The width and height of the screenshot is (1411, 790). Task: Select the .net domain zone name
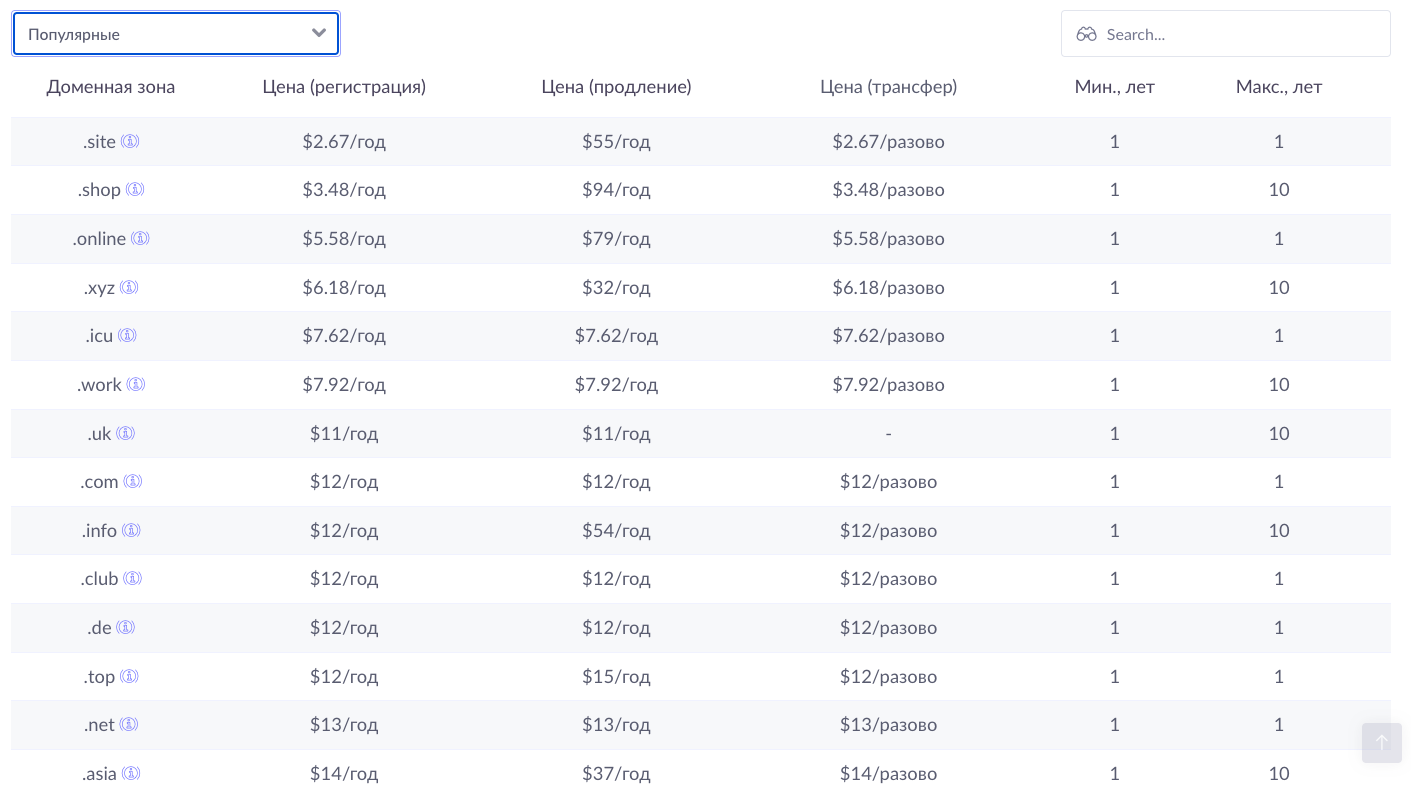pyautogui.click(x=100, y=725)
